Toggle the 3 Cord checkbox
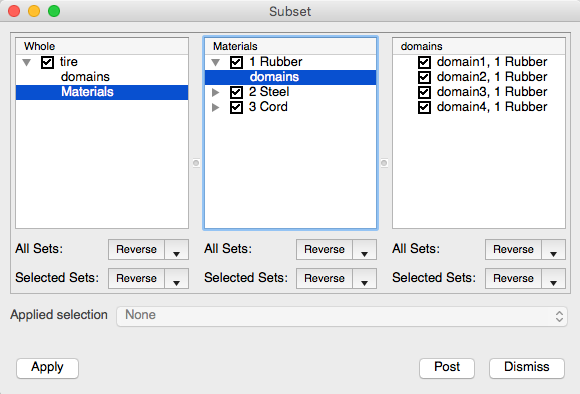The height and width of the screenshot is (394, 580). click(x=236, y=107)
